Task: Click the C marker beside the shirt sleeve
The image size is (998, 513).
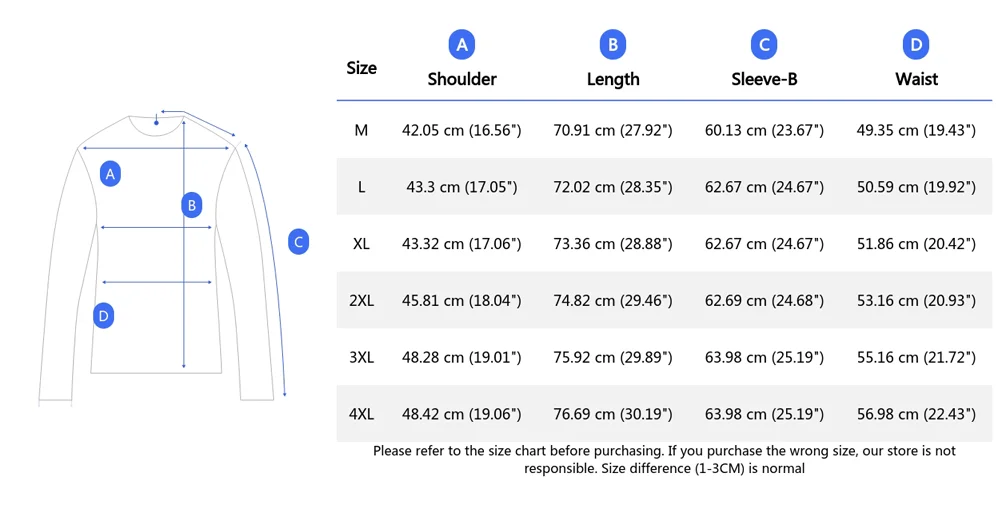Action: coord(298,241)
